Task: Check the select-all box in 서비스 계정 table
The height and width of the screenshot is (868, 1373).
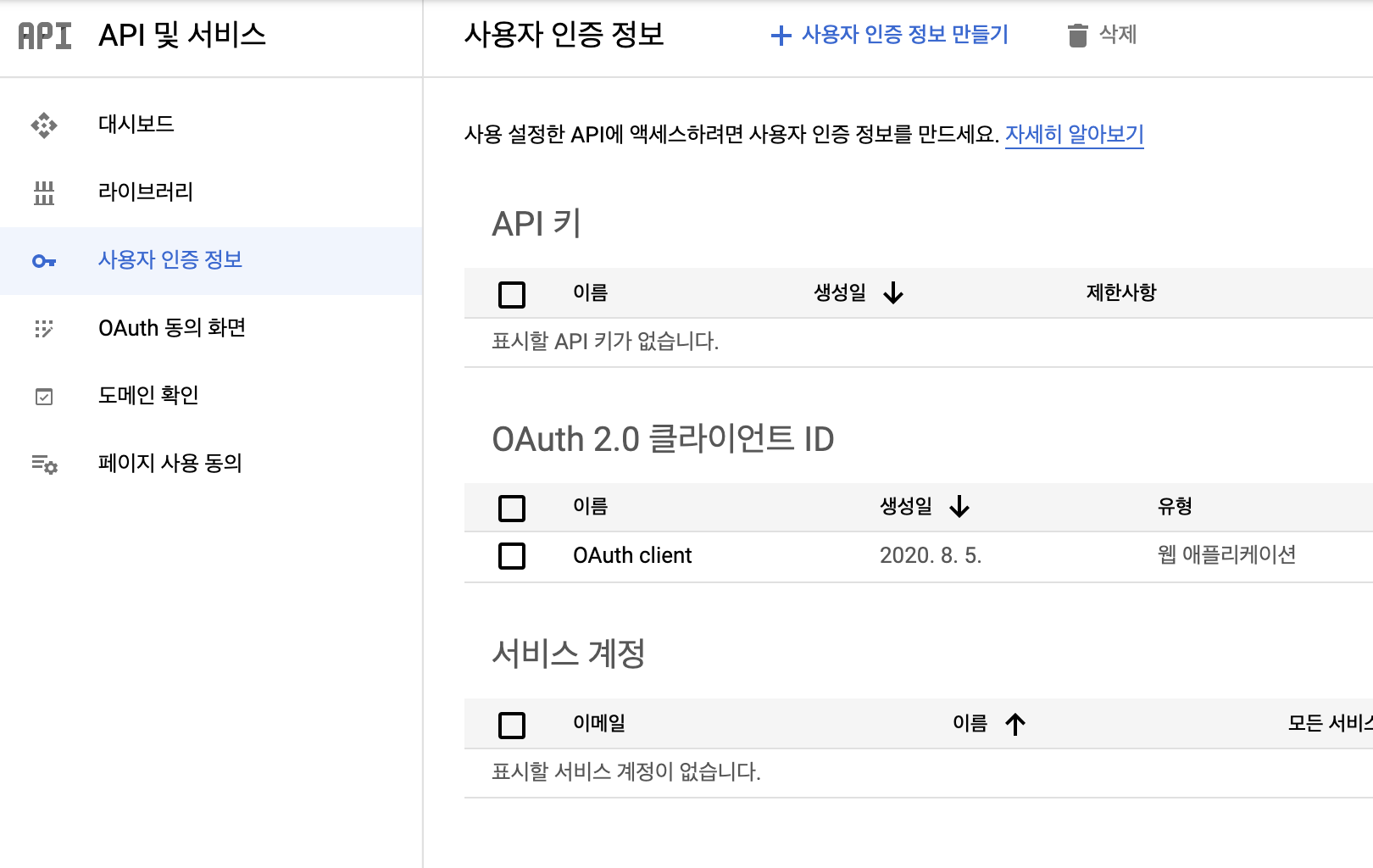Action: [x=512, y=726]
